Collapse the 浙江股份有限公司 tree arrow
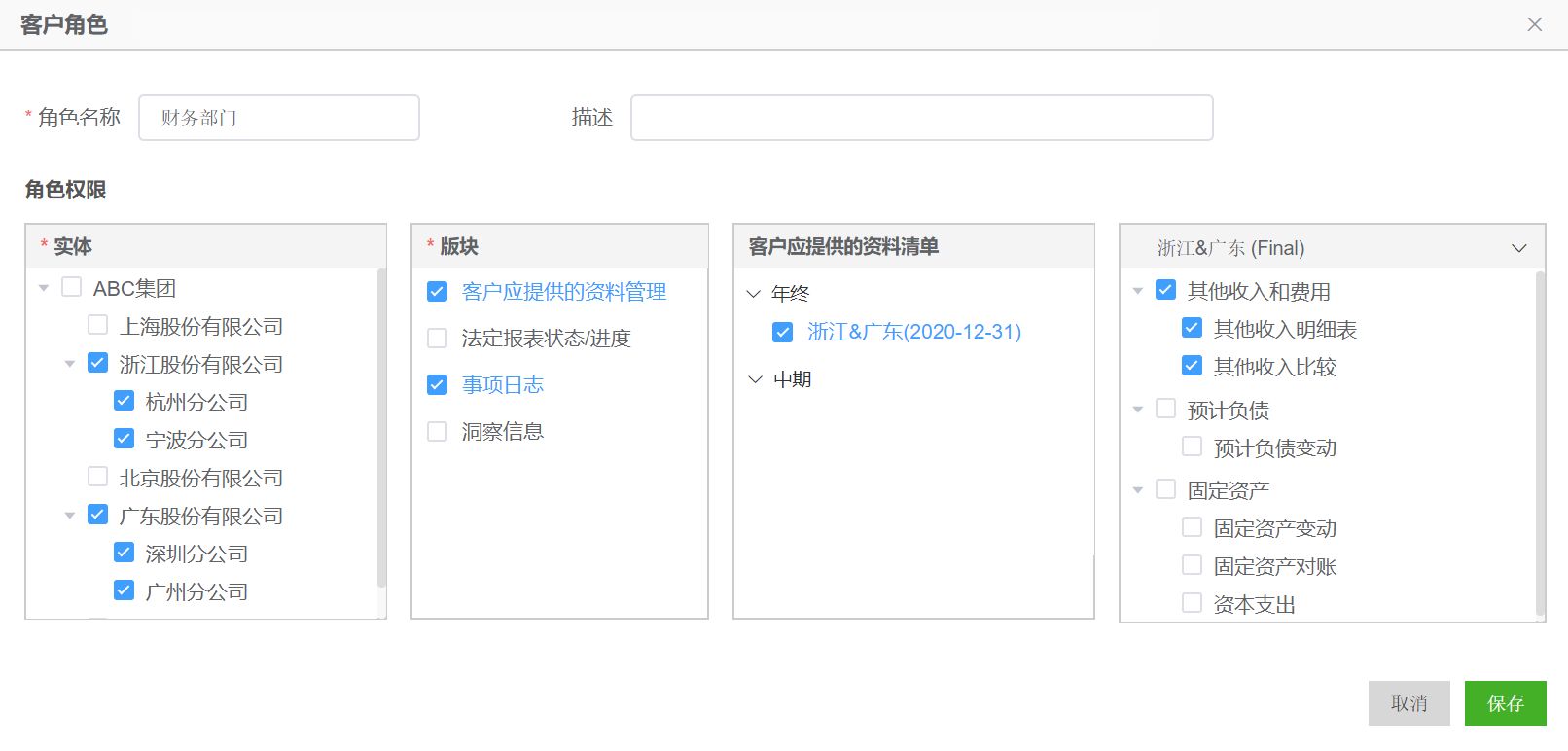This screenshot has width=1568, height=751. pos(70,364)
